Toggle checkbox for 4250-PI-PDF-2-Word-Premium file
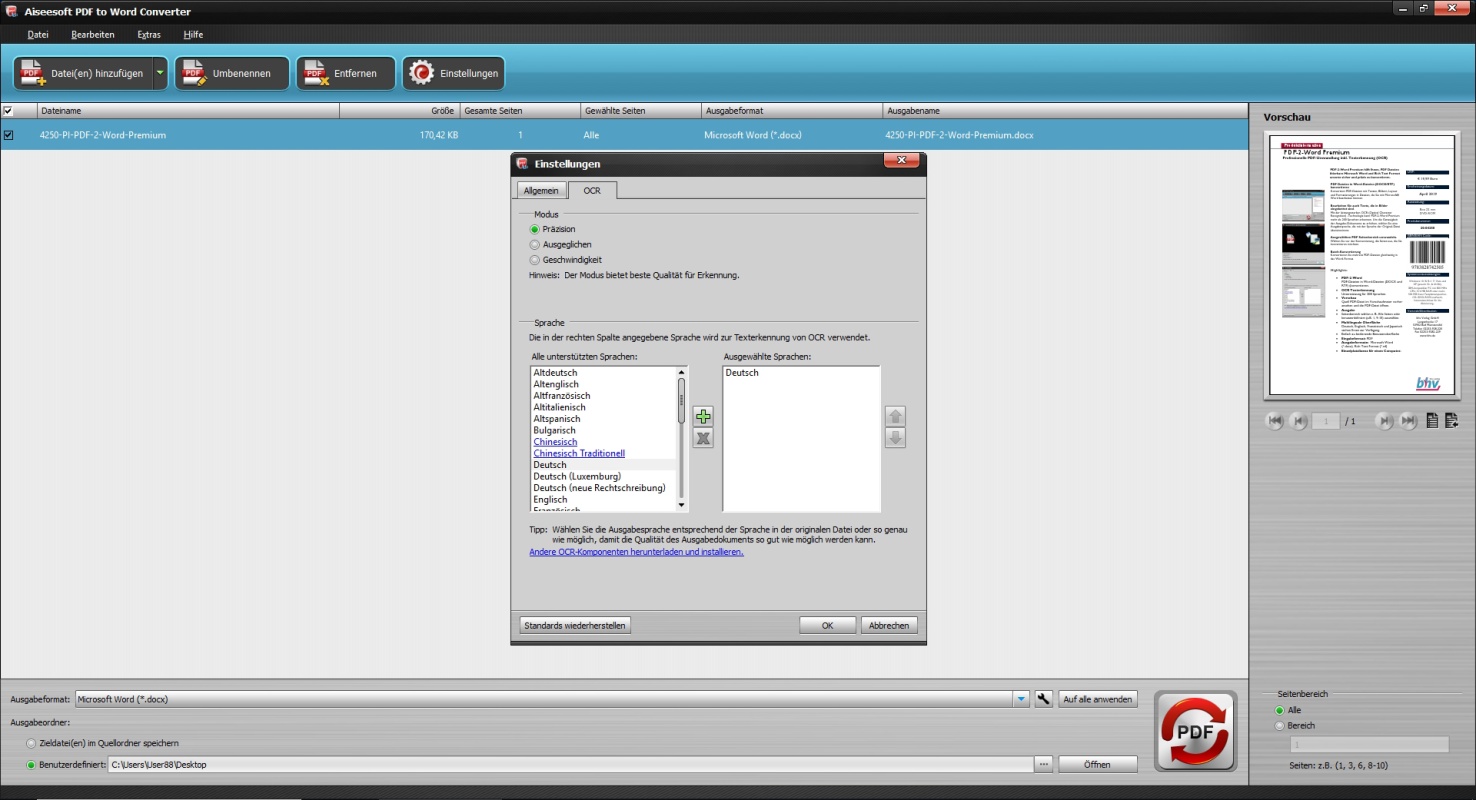The image size is (1476, 800). 9,135
